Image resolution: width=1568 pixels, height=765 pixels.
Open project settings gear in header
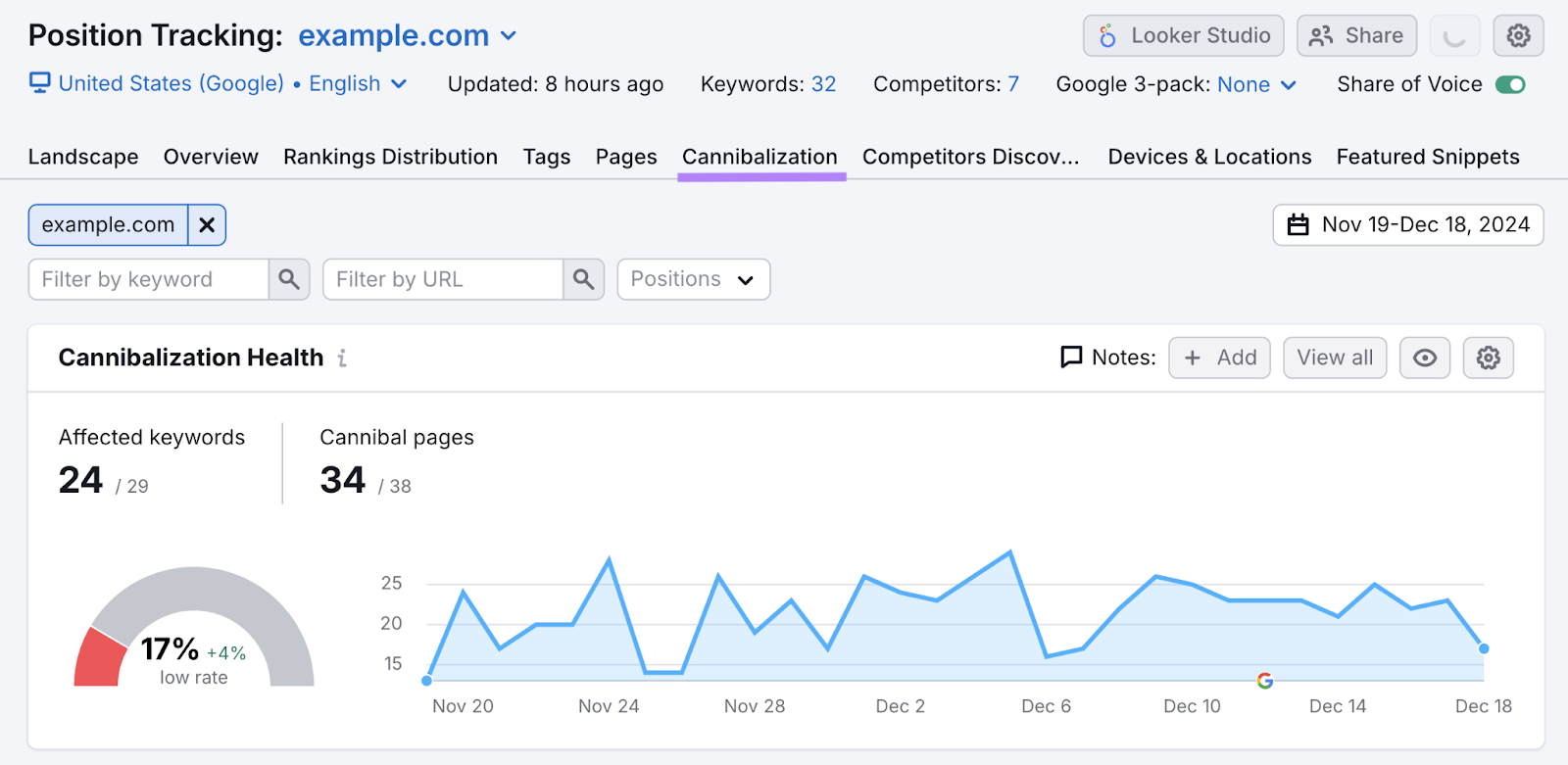point(1518,36)
